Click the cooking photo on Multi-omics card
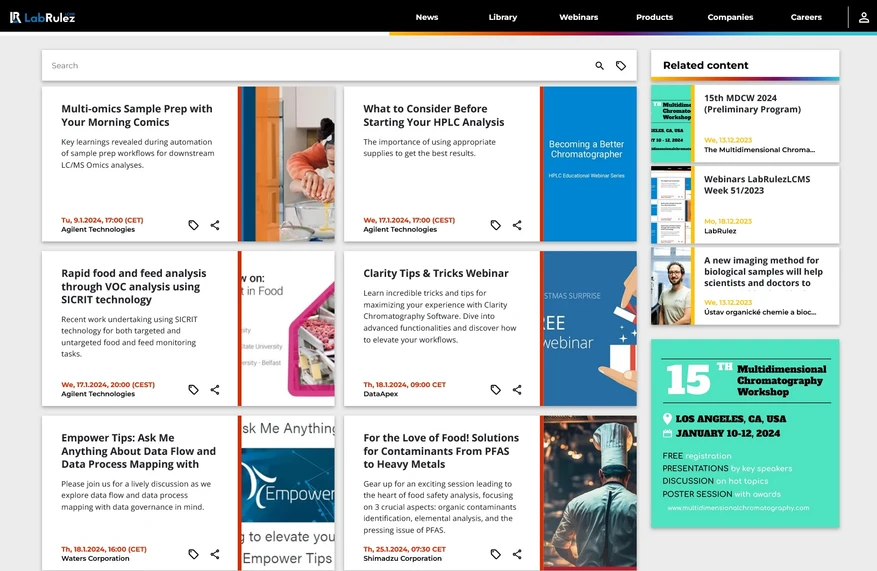The width and height of the screenshot is (877, 571). pyautogui.click(x=288, y=164)
